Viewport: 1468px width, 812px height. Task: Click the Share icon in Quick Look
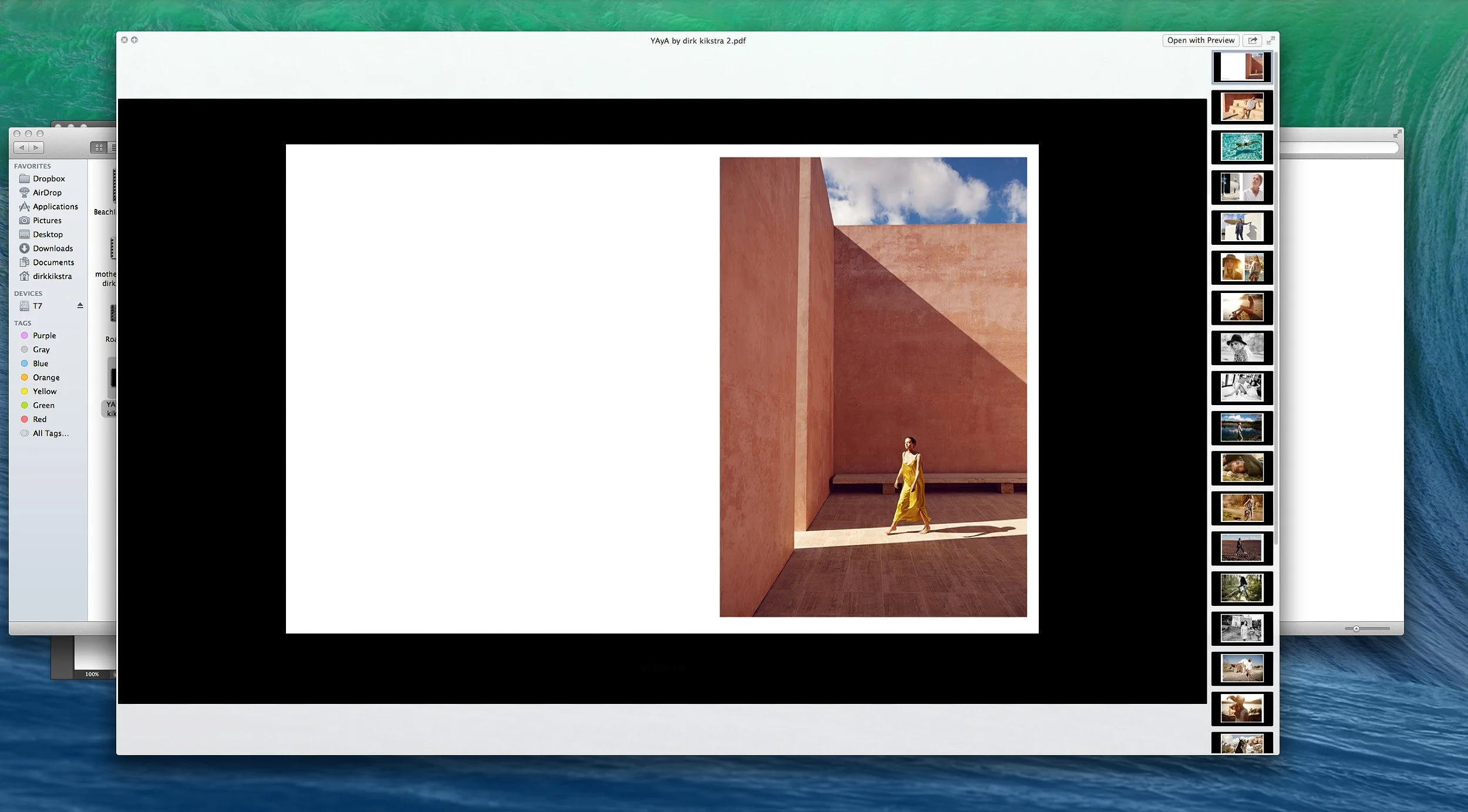[x=1252, y=41]
